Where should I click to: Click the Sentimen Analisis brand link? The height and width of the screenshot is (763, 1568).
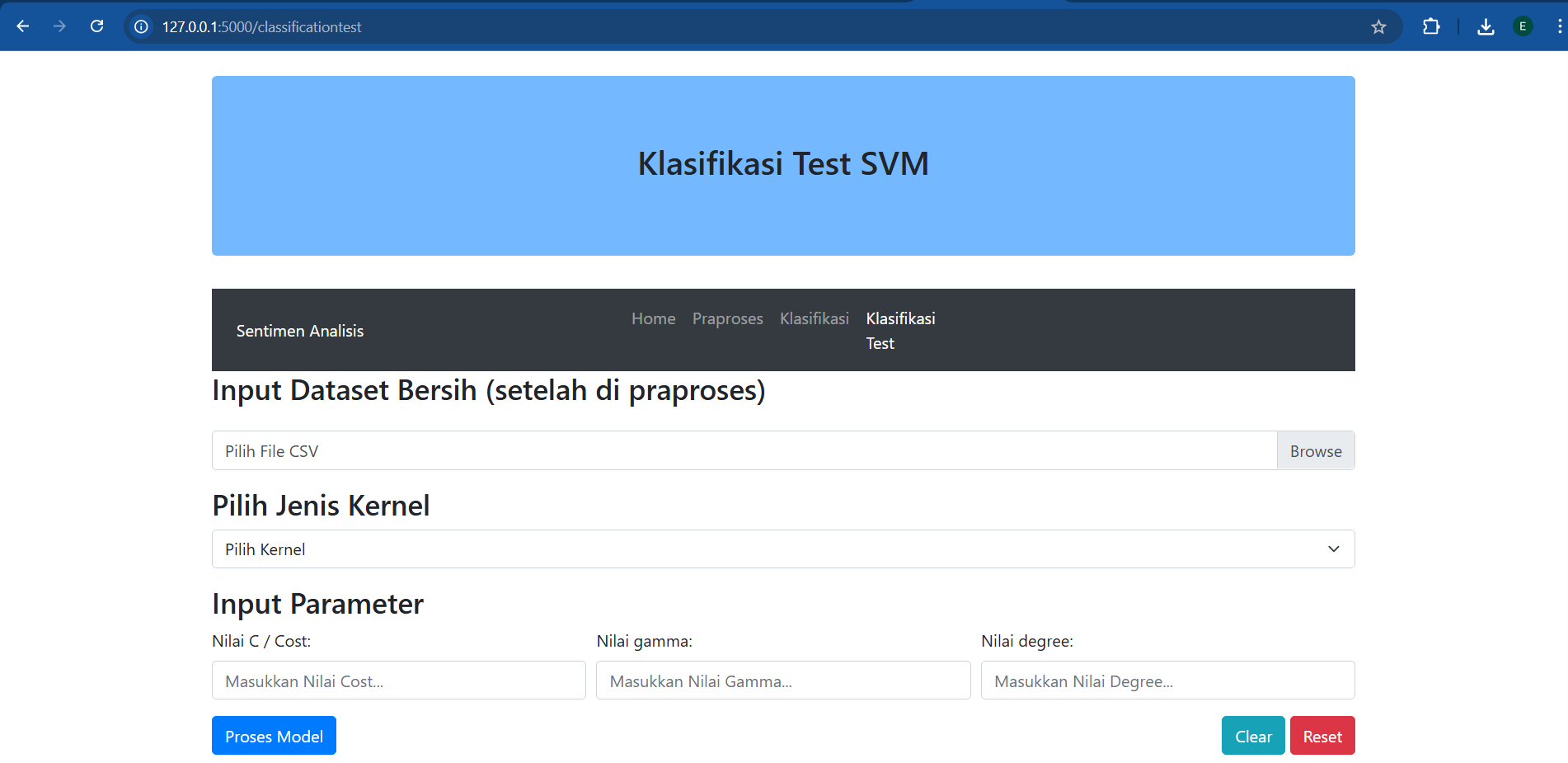pos(300,331)
